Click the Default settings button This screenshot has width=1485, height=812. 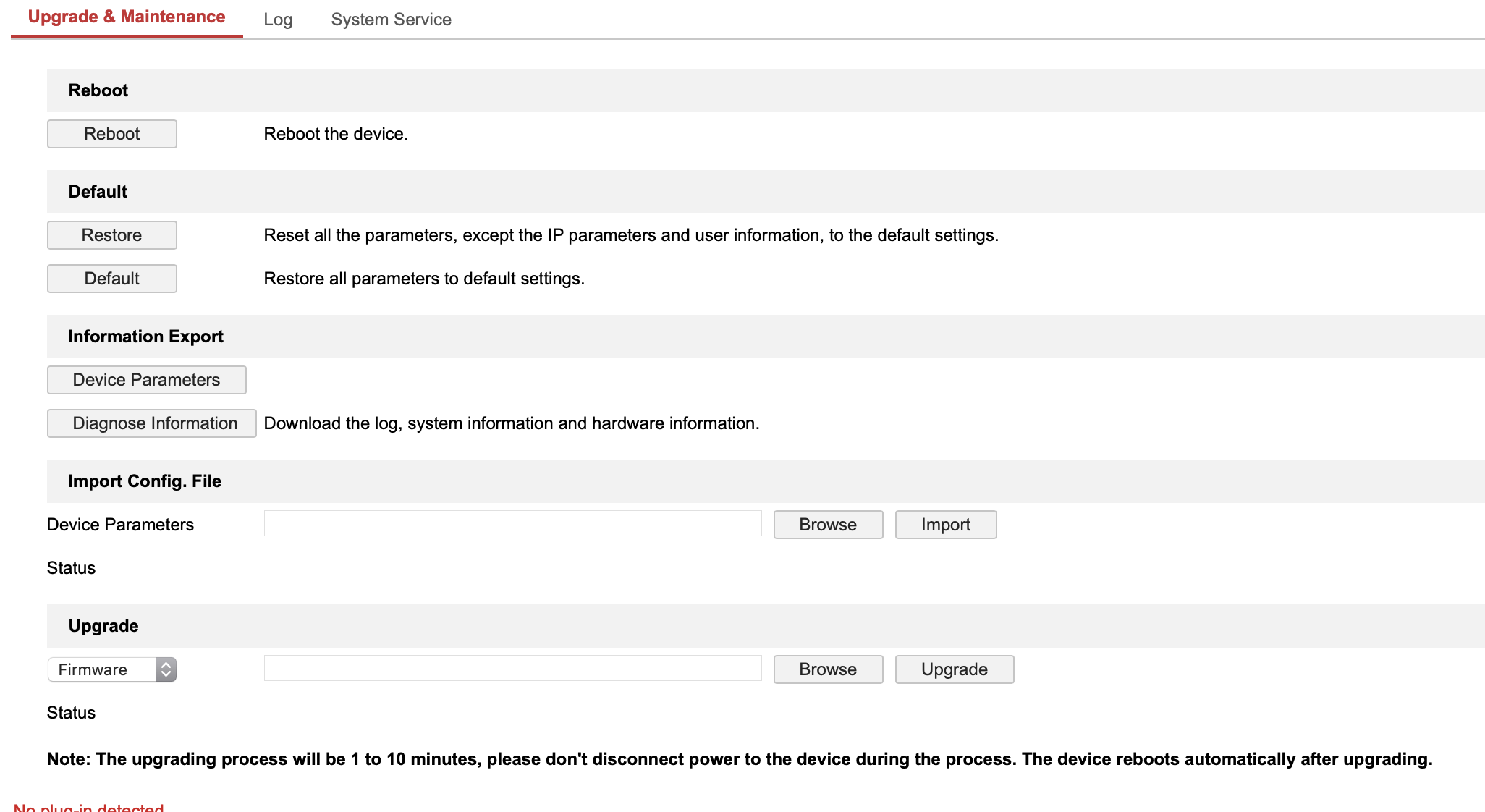click(x=111, y=279)
